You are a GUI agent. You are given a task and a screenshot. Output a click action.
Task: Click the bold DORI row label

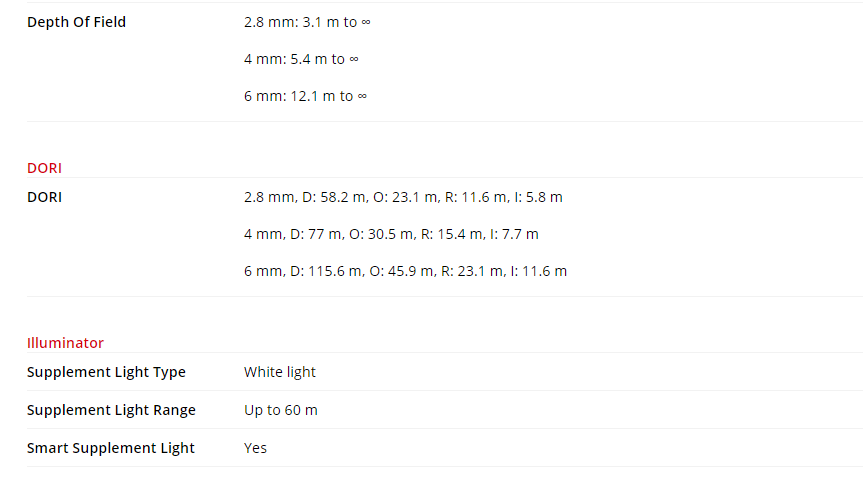[44, 197]
